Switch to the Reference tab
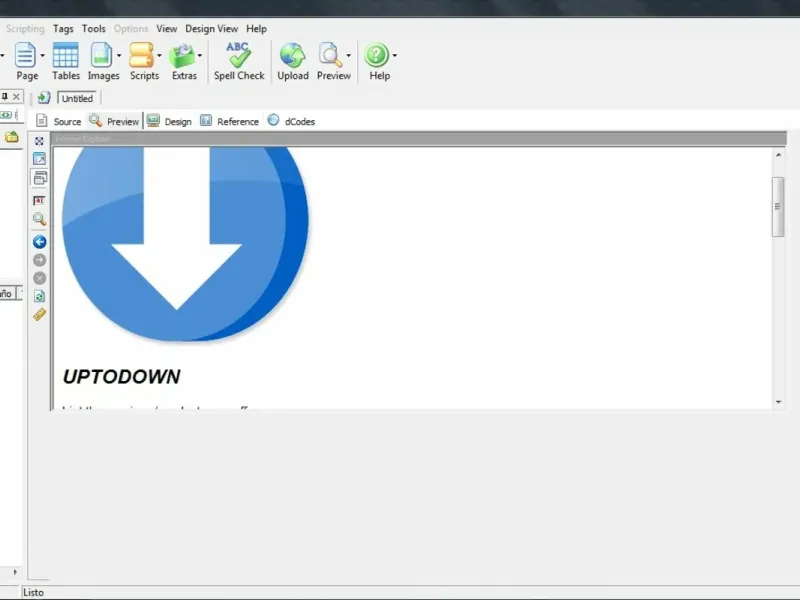Viewport: 800px width, 600px height. (x=230, y=121)
